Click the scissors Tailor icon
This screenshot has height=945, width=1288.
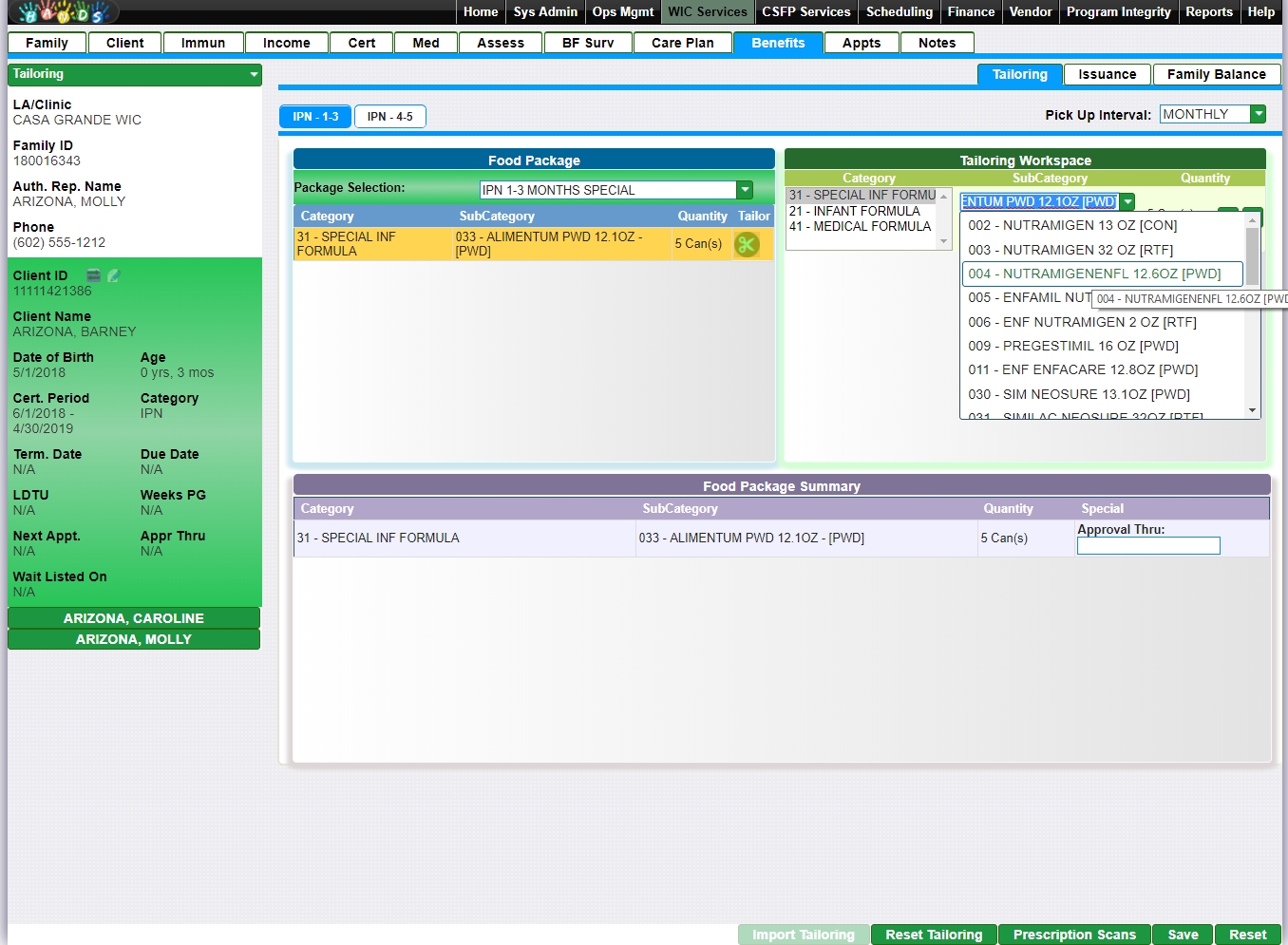click(x=747, y=244)
